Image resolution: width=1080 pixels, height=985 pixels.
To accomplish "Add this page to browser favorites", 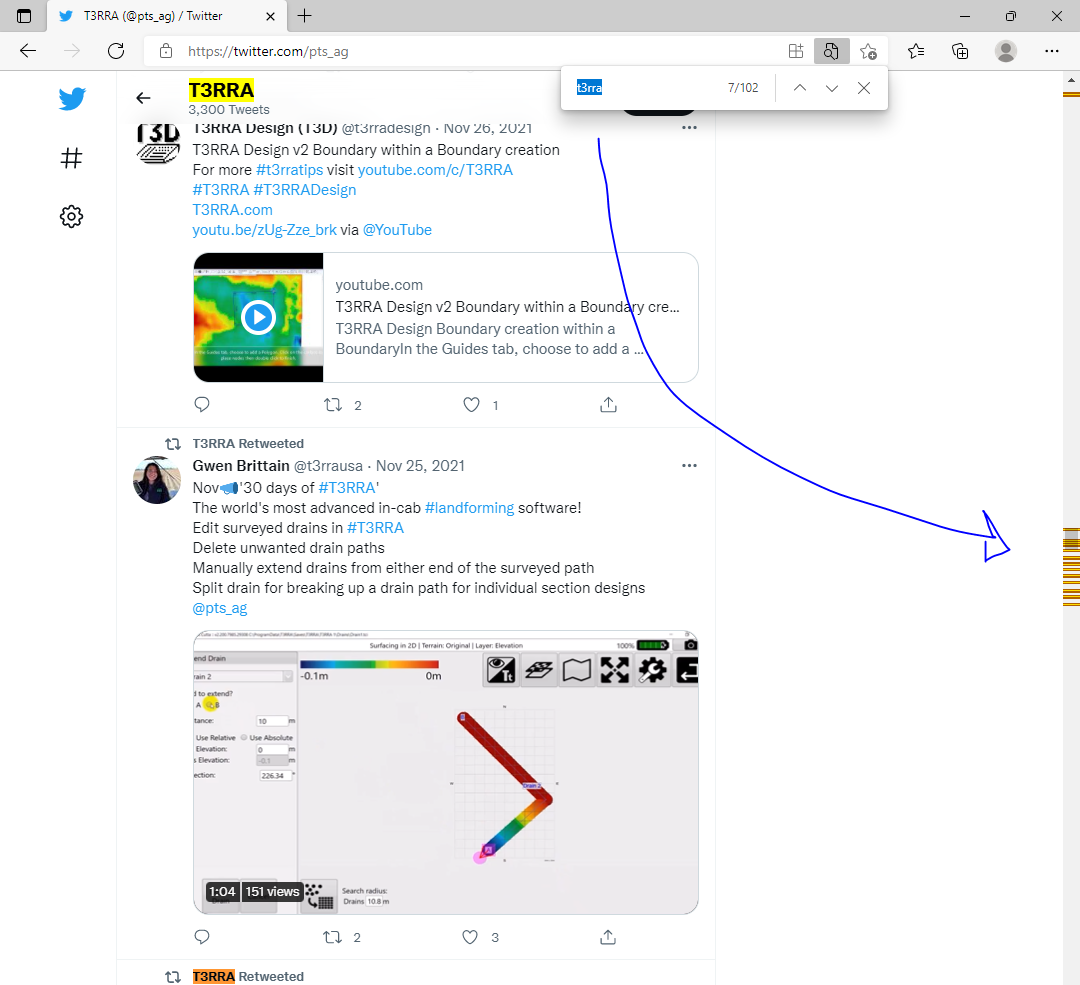I will pyautogui.click(x=868, y=51).
